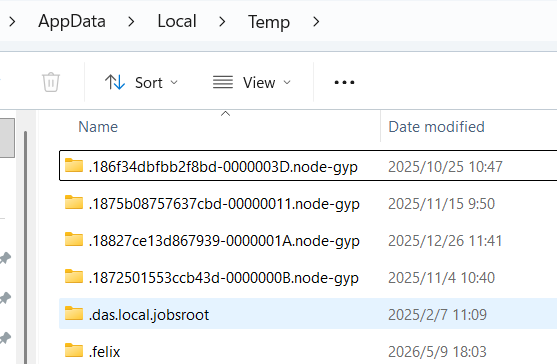Select folder .1872501553ccb43d-0000000B.node-gyp
The height and width of the screenshot is (364, 557).
pos(308,277)
